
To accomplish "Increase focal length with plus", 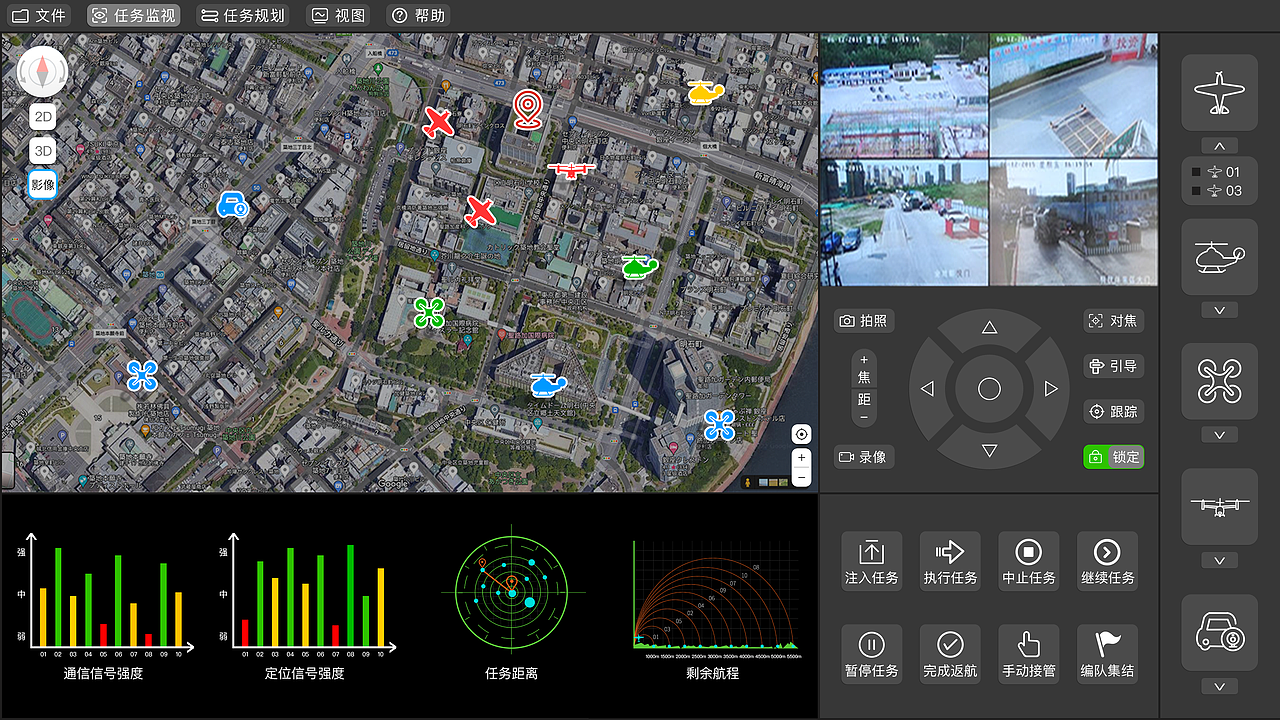I will point(864,360).
